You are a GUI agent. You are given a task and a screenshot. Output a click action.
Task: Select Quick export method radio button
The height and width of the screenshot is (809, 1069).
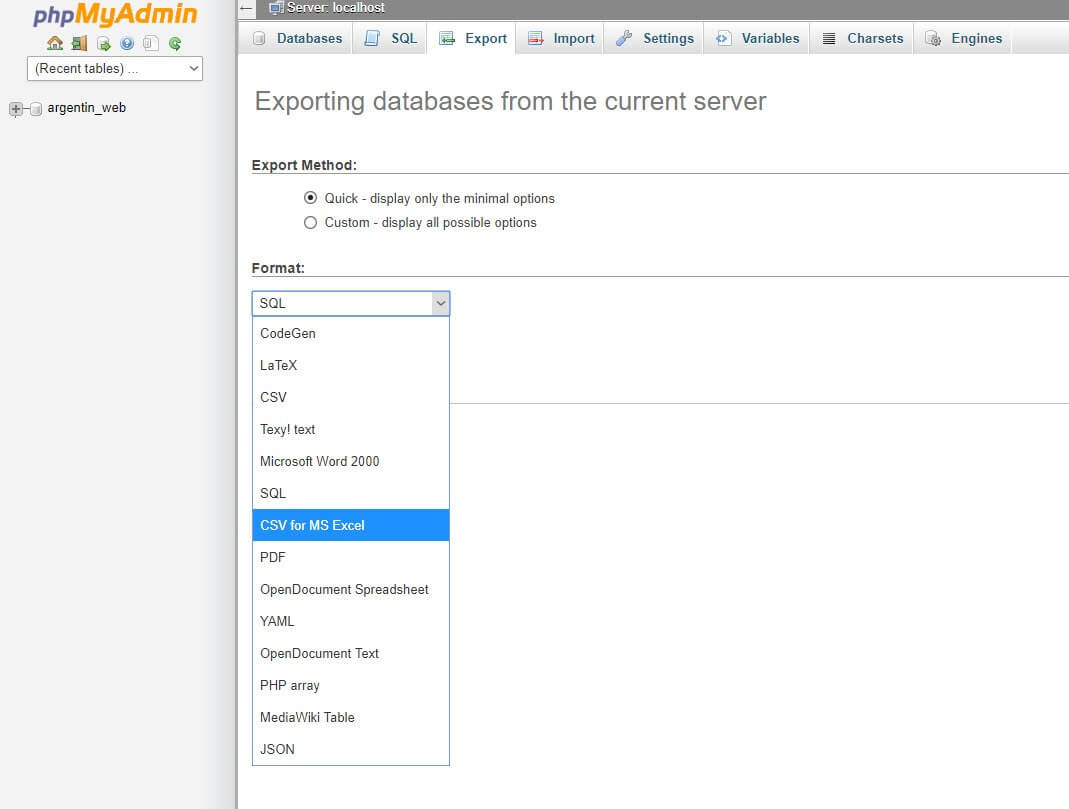[310, 198]
